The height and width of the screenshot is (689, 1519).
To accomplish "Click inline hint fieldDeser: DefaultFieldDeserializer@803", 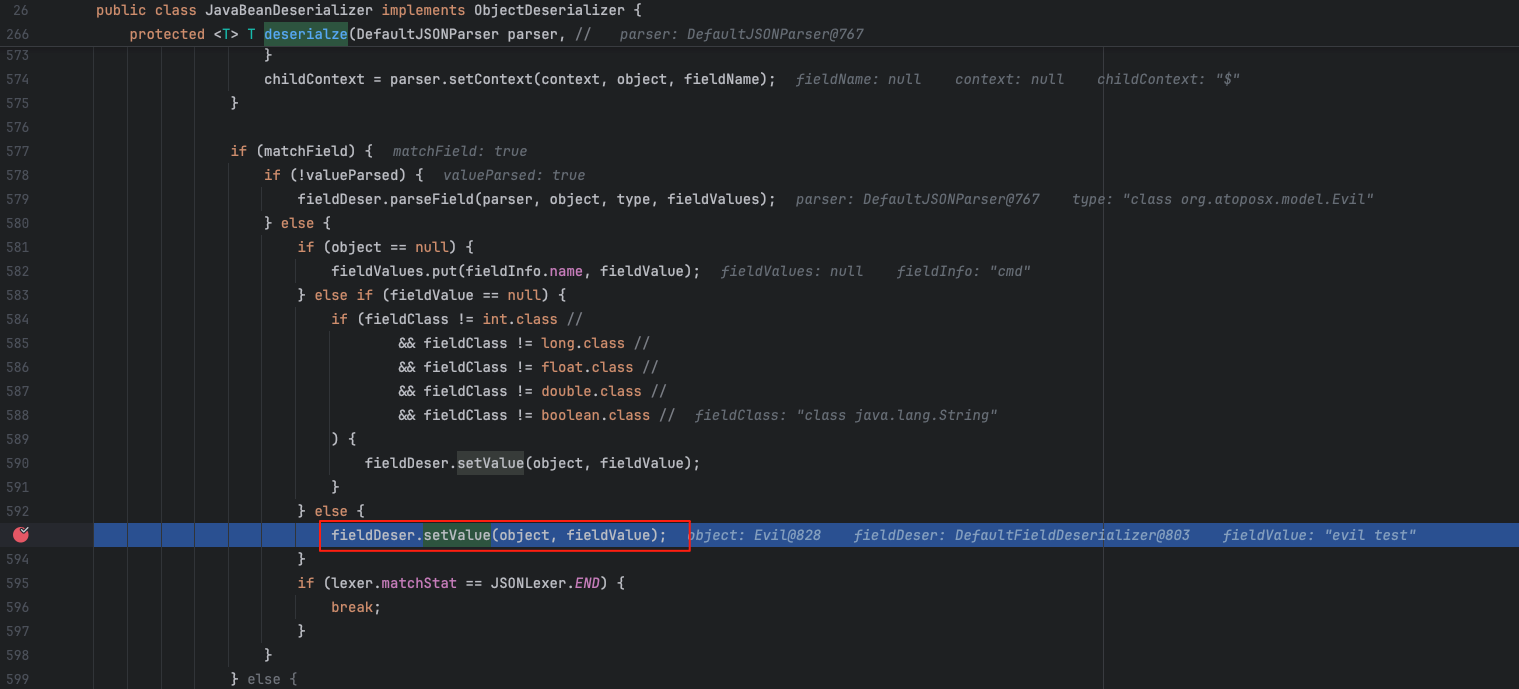I will pos(1021,535).
